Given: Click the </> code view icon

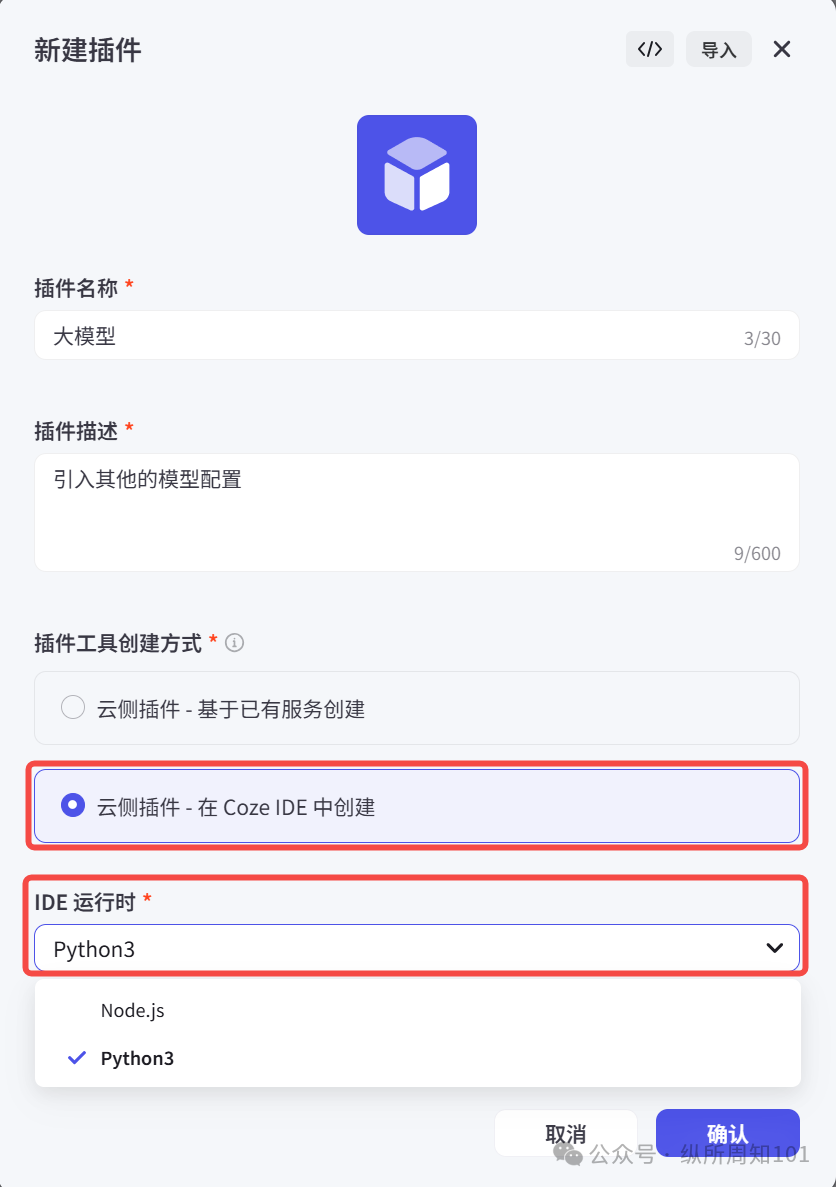Looking at the screenshot, I should pos(649,48).
